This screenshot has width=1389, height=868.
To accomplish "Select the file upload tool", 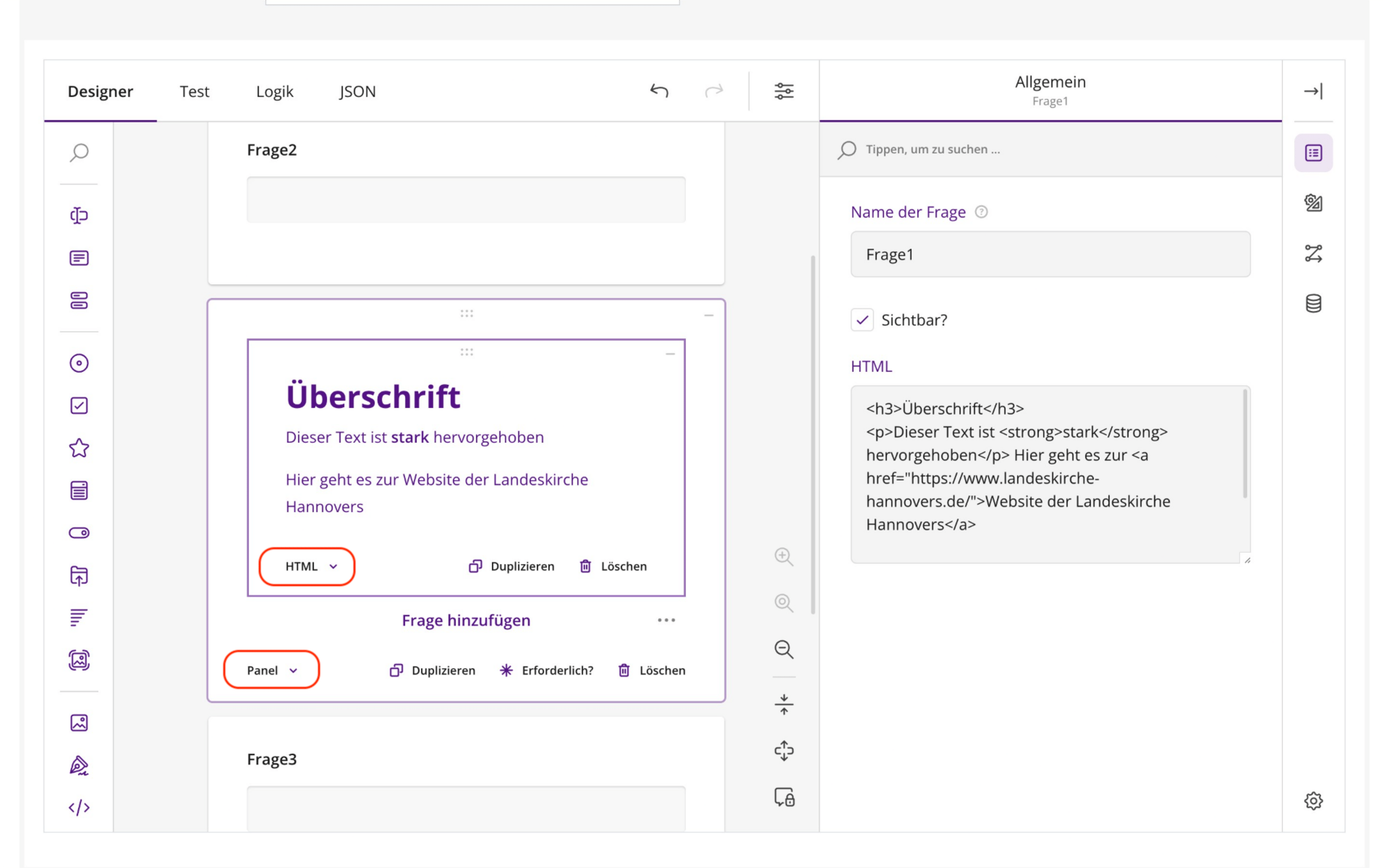I will [x=79, y=575].
